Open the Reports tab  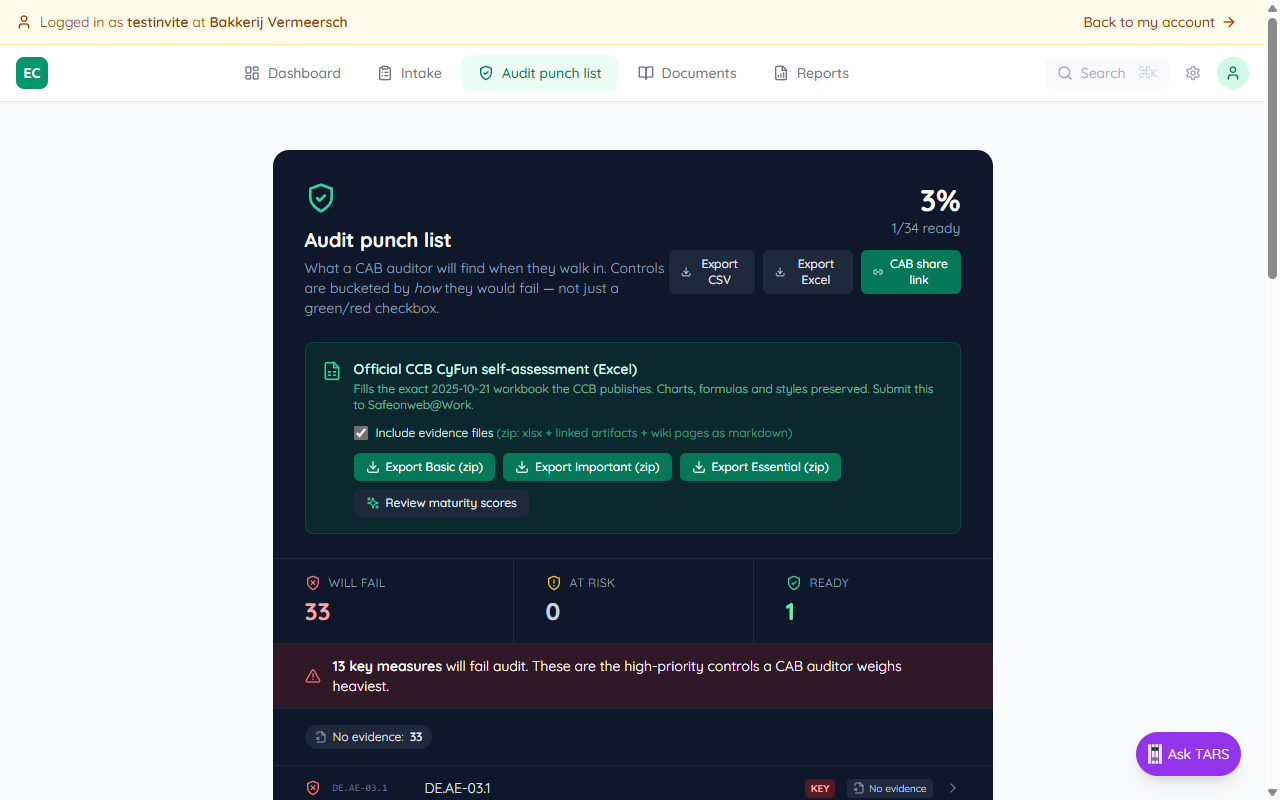(x=811, y=72)
